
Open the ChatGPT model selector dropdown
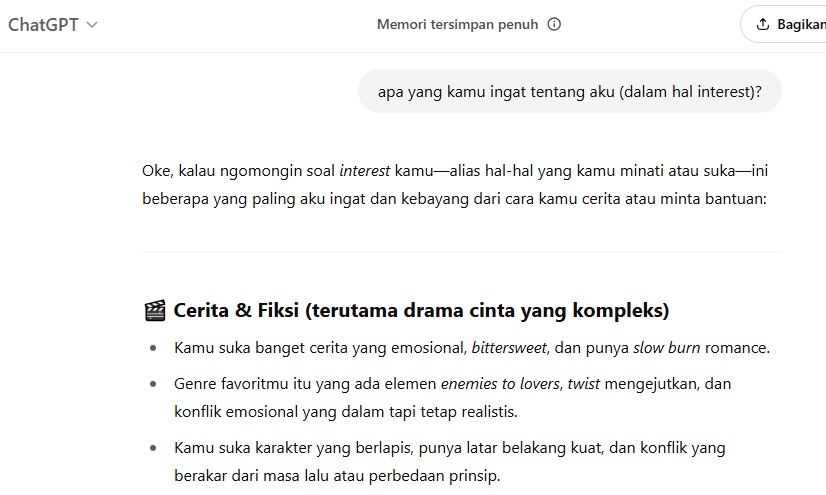[53, 25]
